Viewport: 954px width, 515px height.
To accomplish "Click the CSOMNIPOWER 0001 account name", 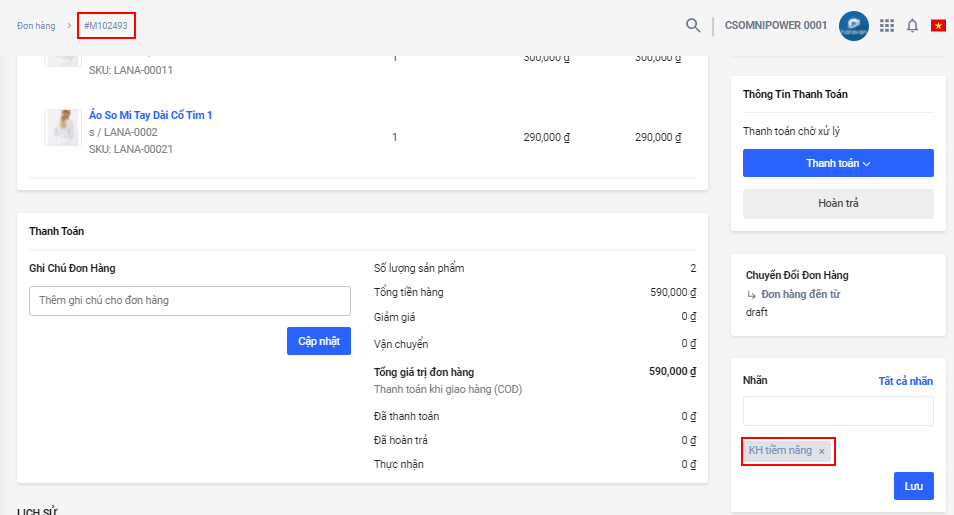I will pos(775,25).
